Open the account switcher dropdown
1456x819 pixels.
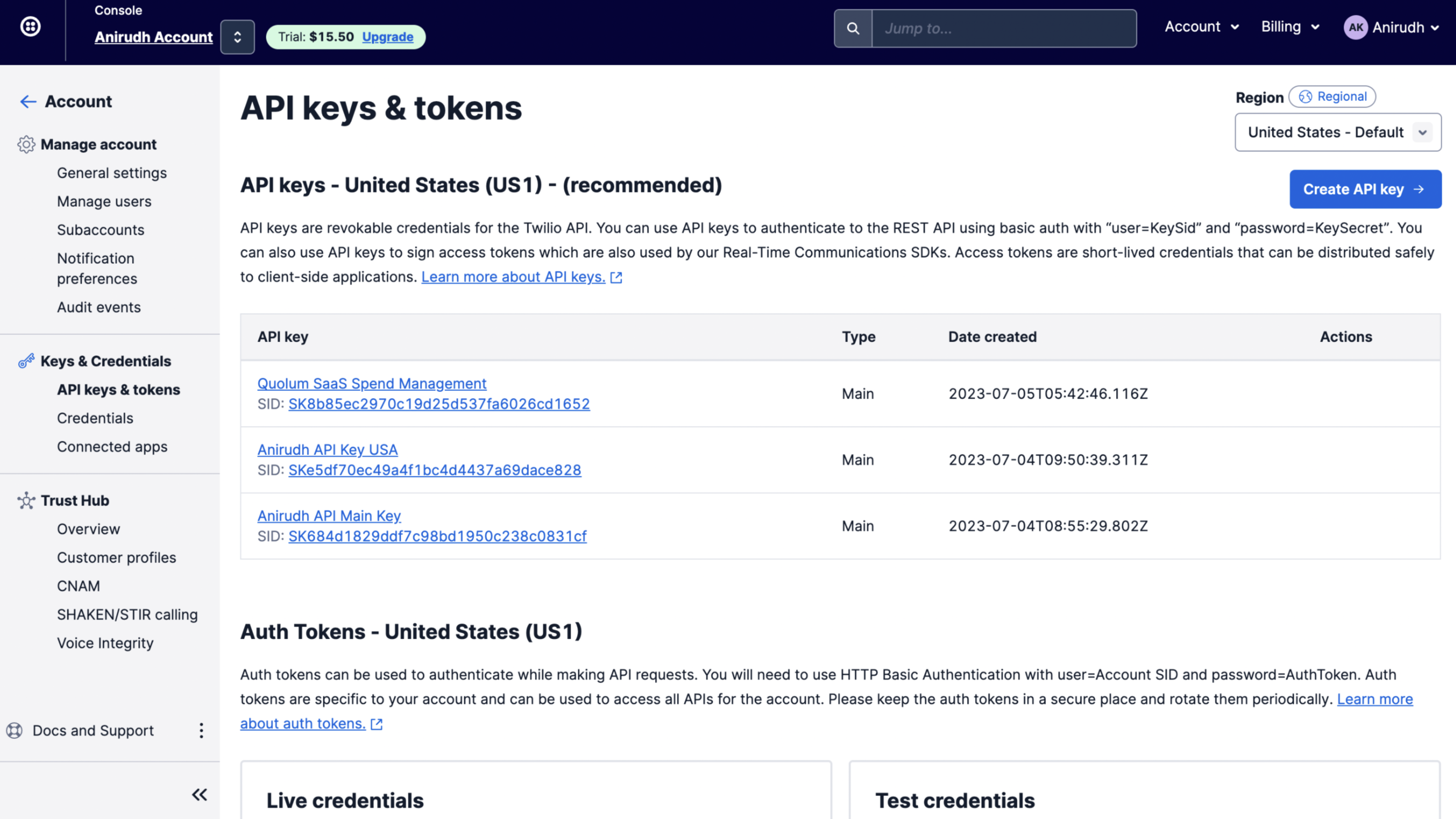pyautogui.click(x=237, y=37)
